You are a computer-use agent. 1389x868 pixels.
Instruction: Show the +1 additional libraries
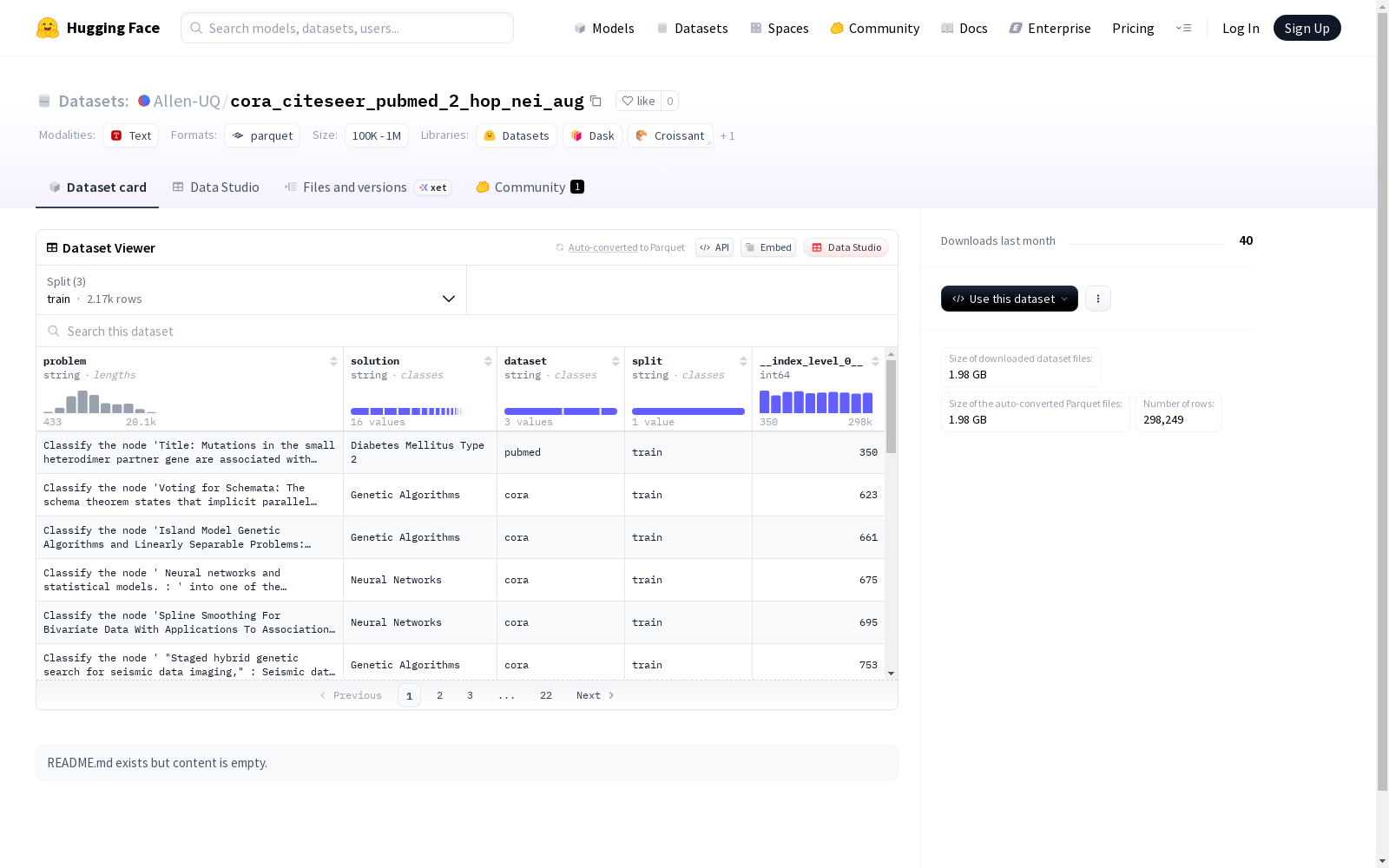pos(727,135)
